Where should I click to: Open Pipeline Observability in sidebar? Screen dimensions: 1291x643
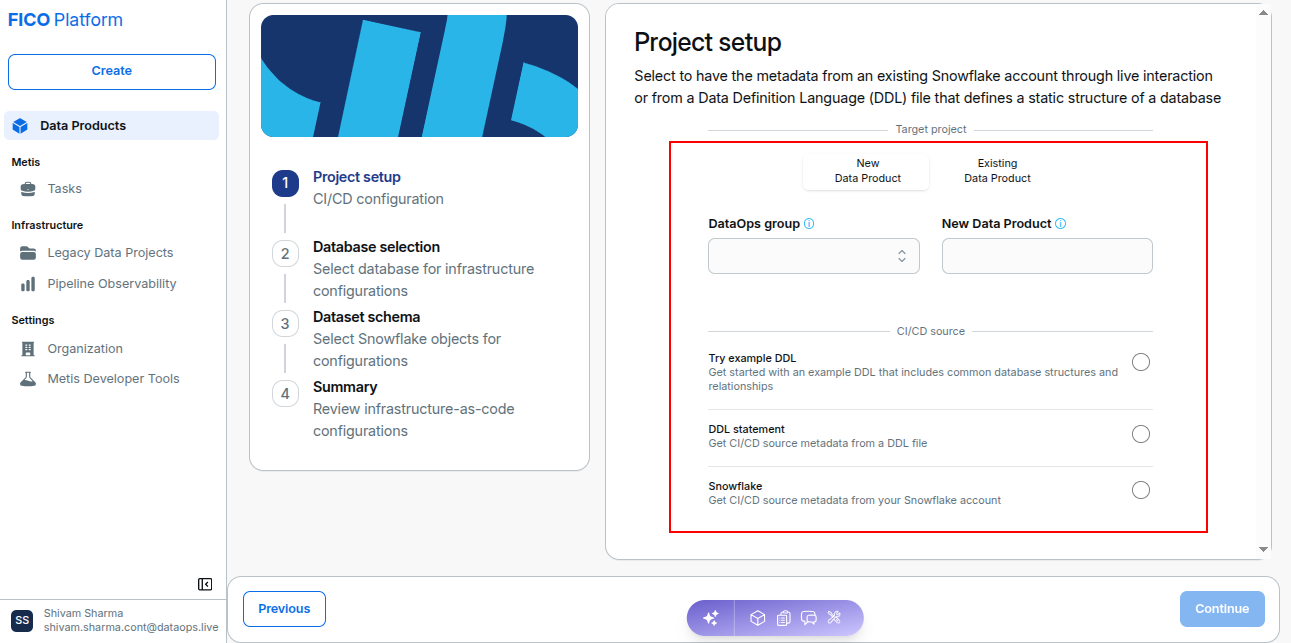112,284
